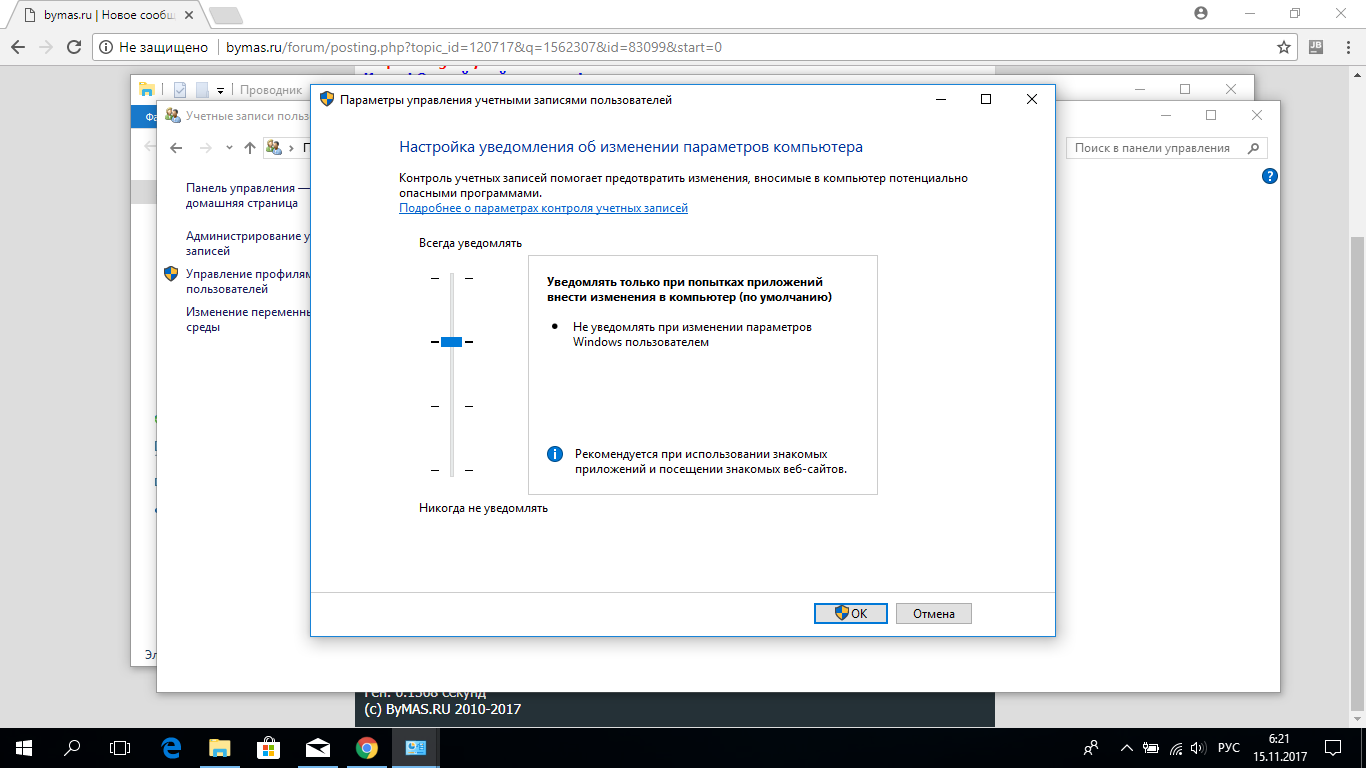Open the Action Center notification icon
This screenshot has width=1366, height=768.
point(1332,747)
